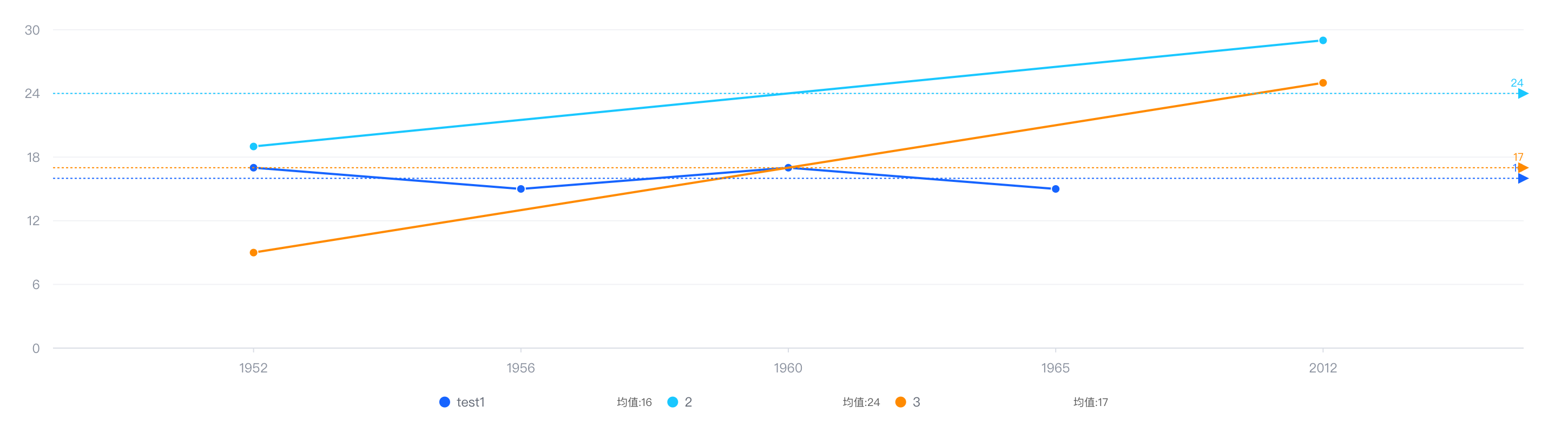The width and height of the screenshot is (1568, 432).
Task: Toggle series 3 orange legend marker
Action: [x=901, y=402]
